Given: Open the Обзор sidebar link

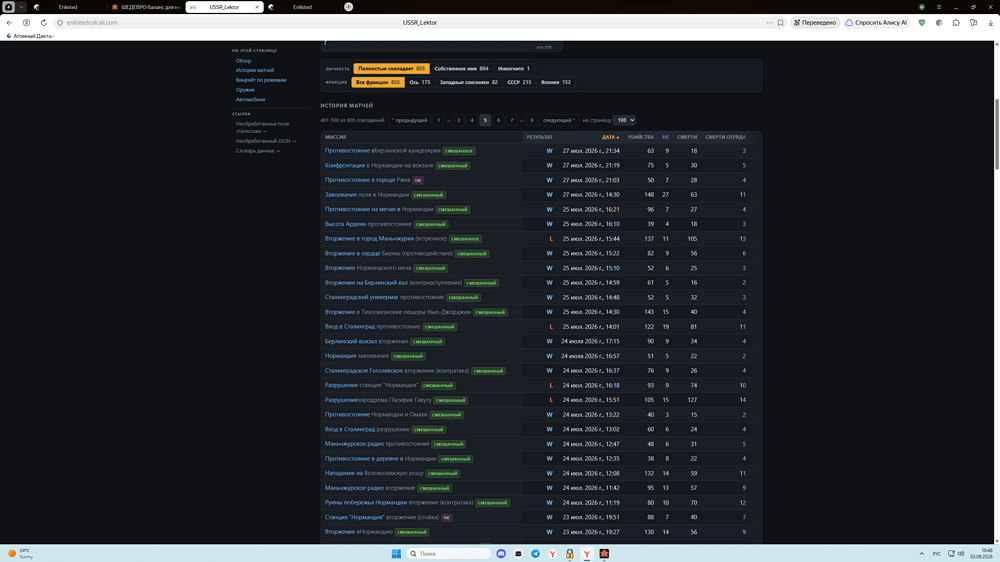Looking at the screenshot, I should 243,61.
